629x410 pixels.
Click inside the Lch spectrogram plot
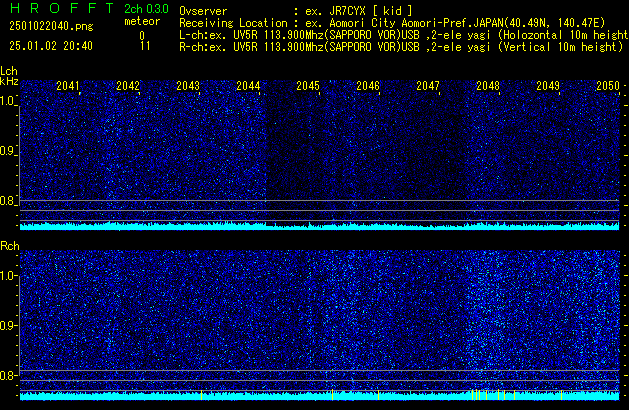[x=319, y=154]
